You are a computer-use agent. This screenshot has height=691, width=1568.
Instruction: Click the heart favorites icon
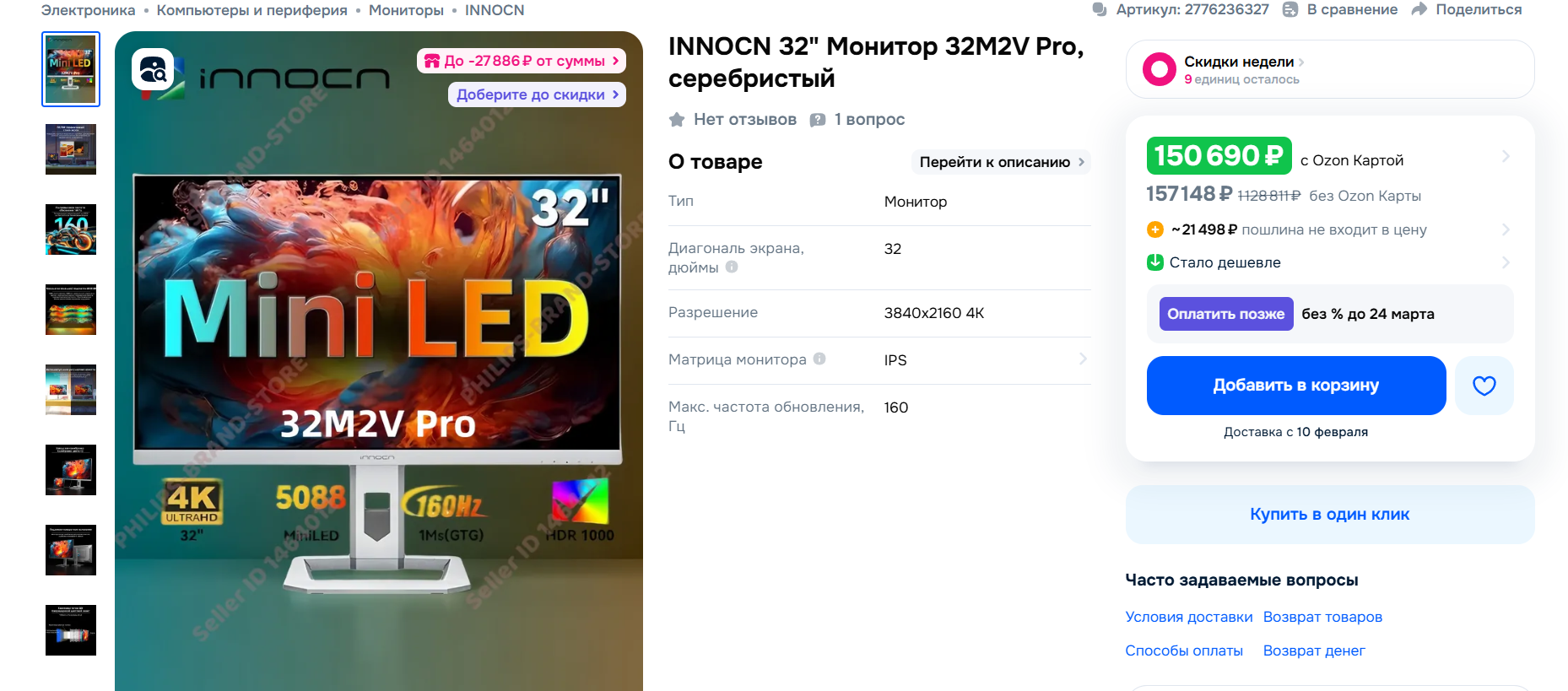point(1484,386)
